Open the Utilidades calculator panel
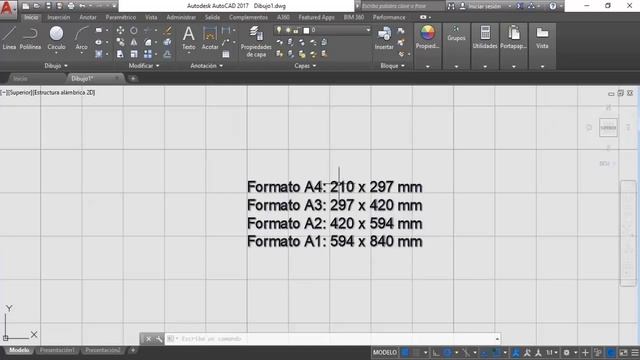The height and width of the screenshot is (360, 640). click(x=485, y=38)
